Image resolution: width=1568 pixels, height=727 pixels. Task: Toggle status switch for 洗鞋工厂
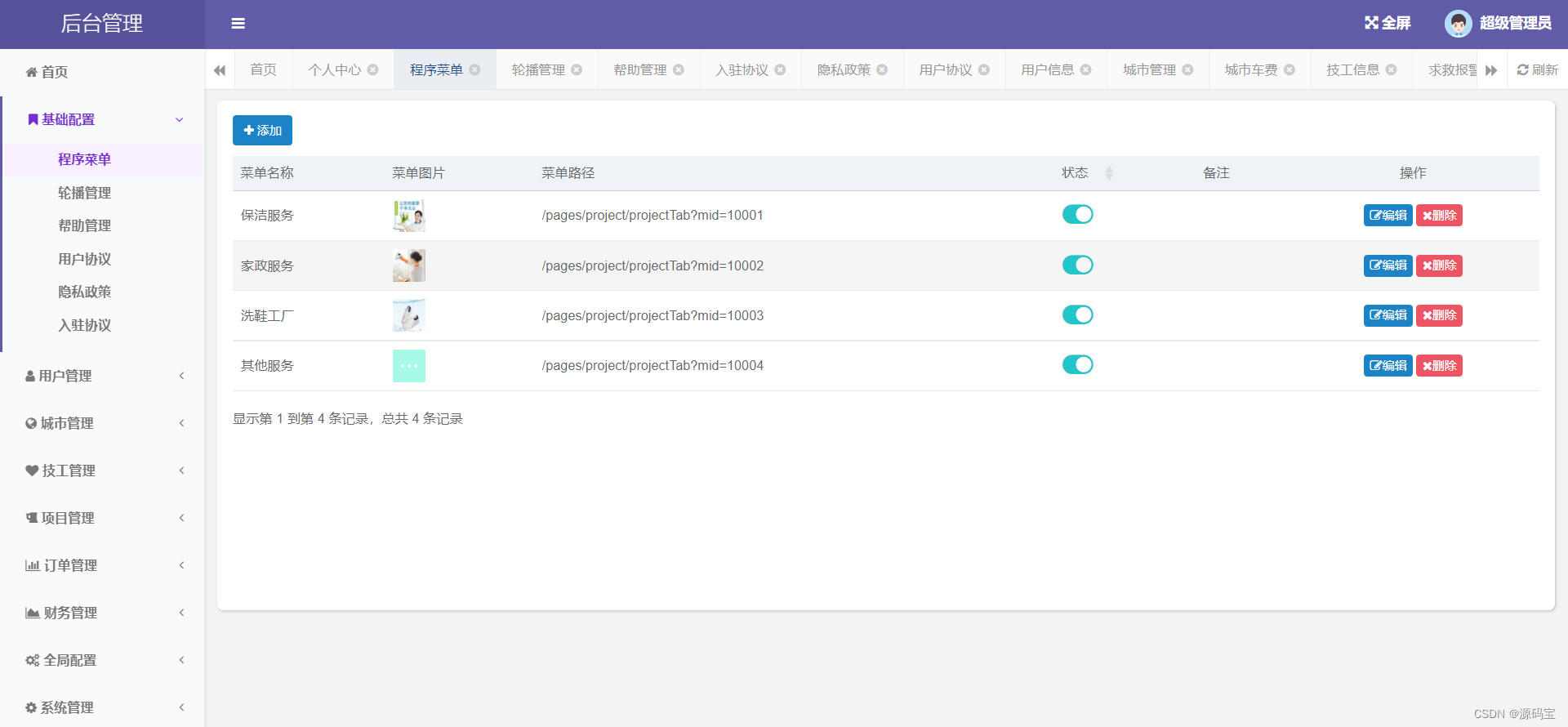pyautogui.click(x=1078, y=314)
